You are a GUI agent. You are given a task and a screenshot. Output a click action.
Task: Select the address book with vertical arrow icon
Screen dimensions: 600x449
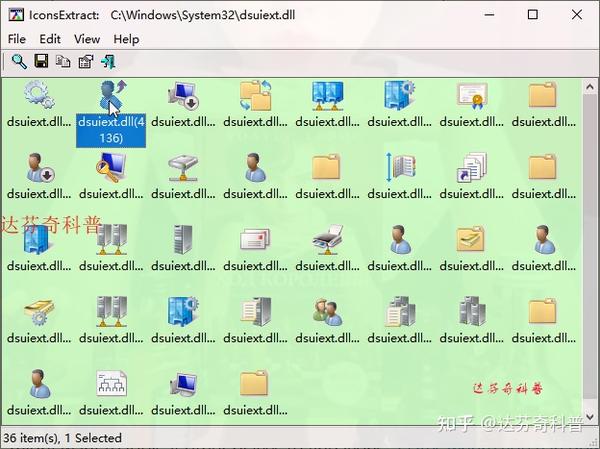tap(399, 167)
